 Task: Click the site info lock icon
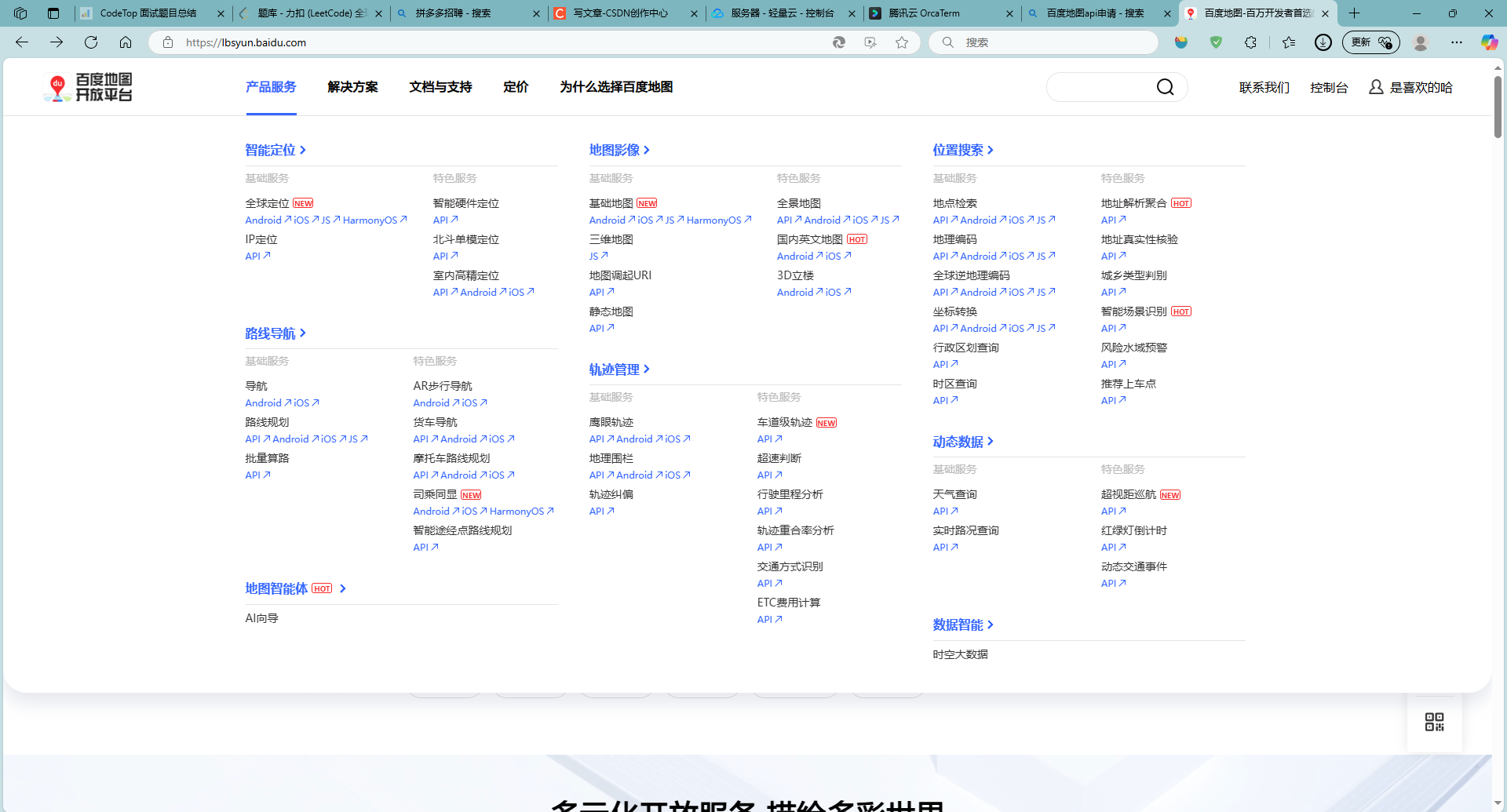pos(168,42)
